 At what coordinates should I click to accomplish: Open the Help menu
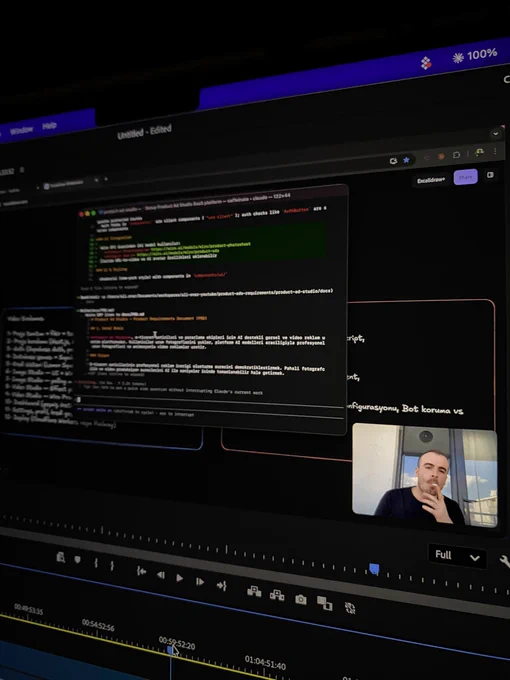pos(49,126)
